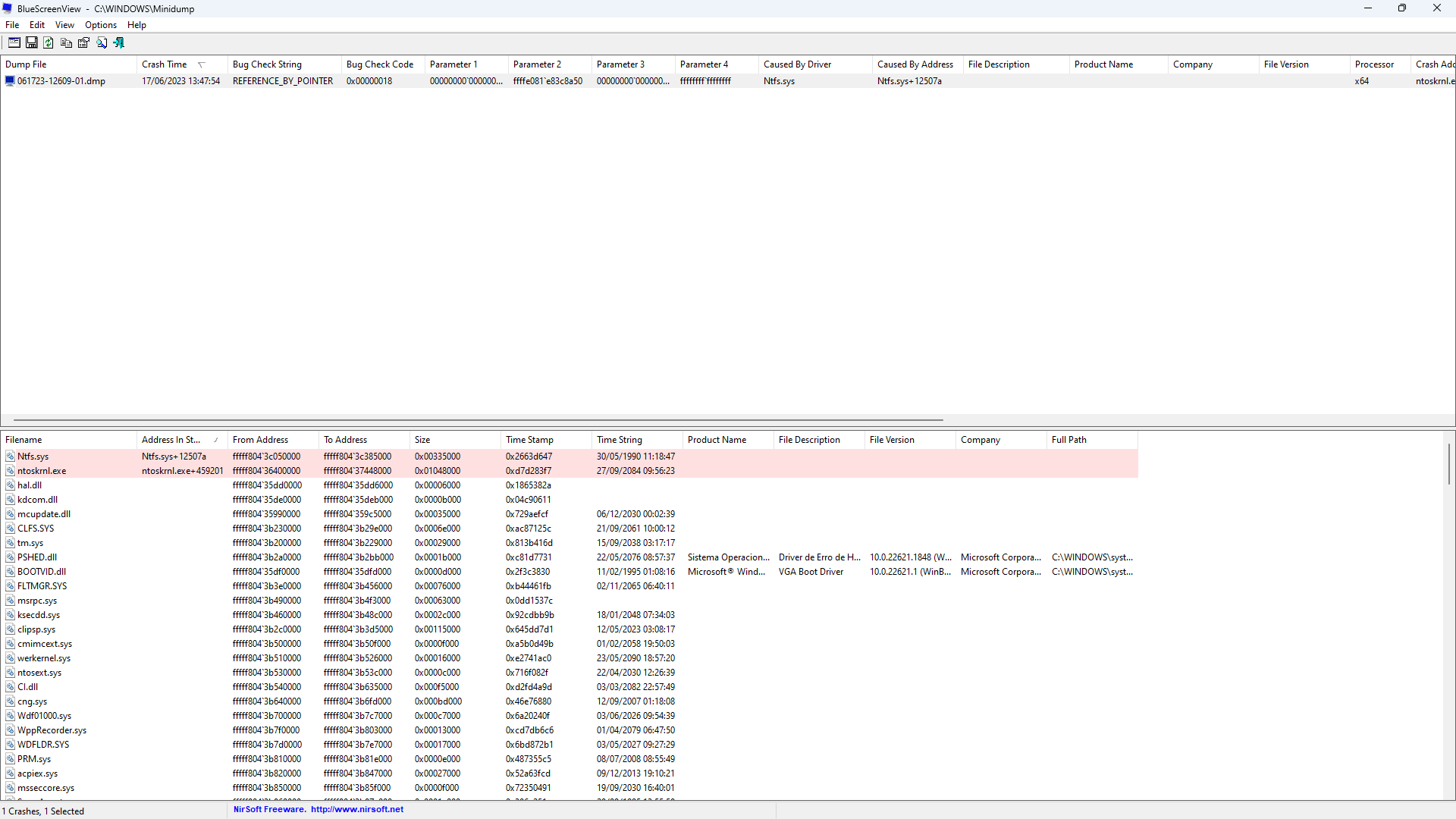Screen dimensions: 1456x819
Task: Click the msrpc.sys file icon
Action: pos(10,601)
